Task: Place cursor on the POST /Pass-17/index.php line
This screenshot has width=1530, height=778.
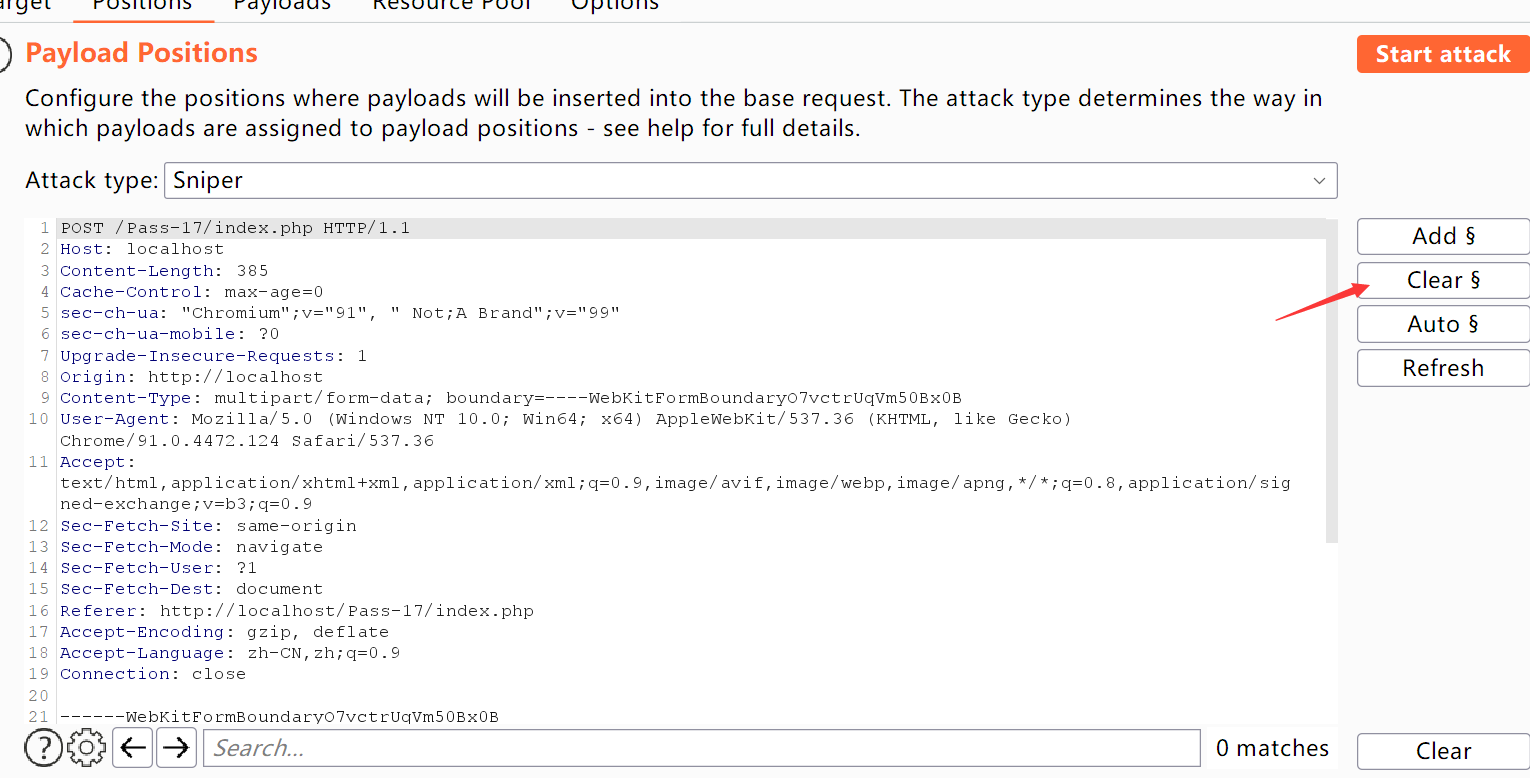Action: [235, 229]
